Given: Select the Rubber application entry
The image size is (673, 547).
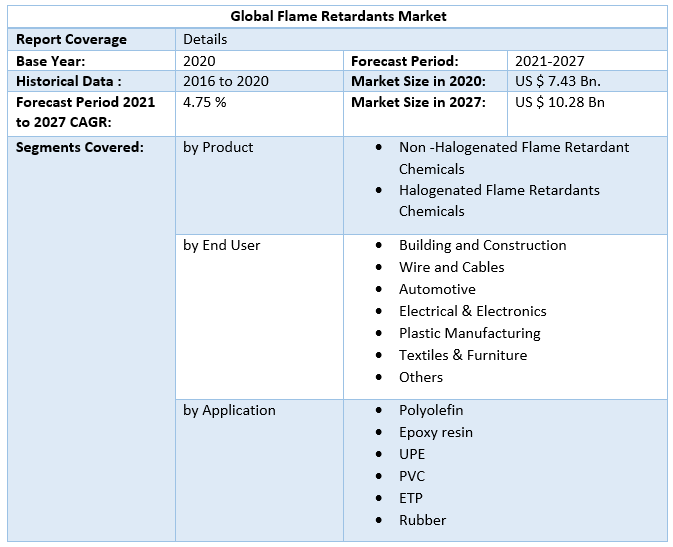Looking at the screenshot, I should [x=422, y=520].
